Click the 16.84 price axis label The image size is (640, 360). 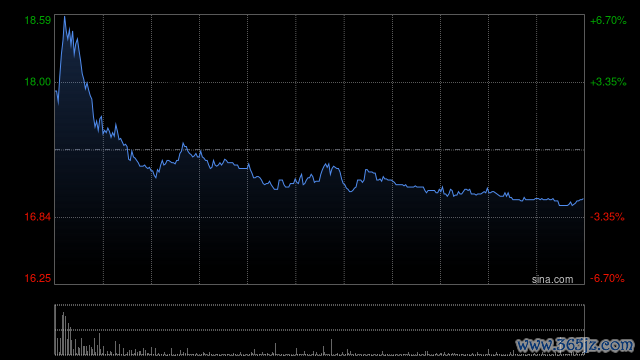tap(38, 217)
